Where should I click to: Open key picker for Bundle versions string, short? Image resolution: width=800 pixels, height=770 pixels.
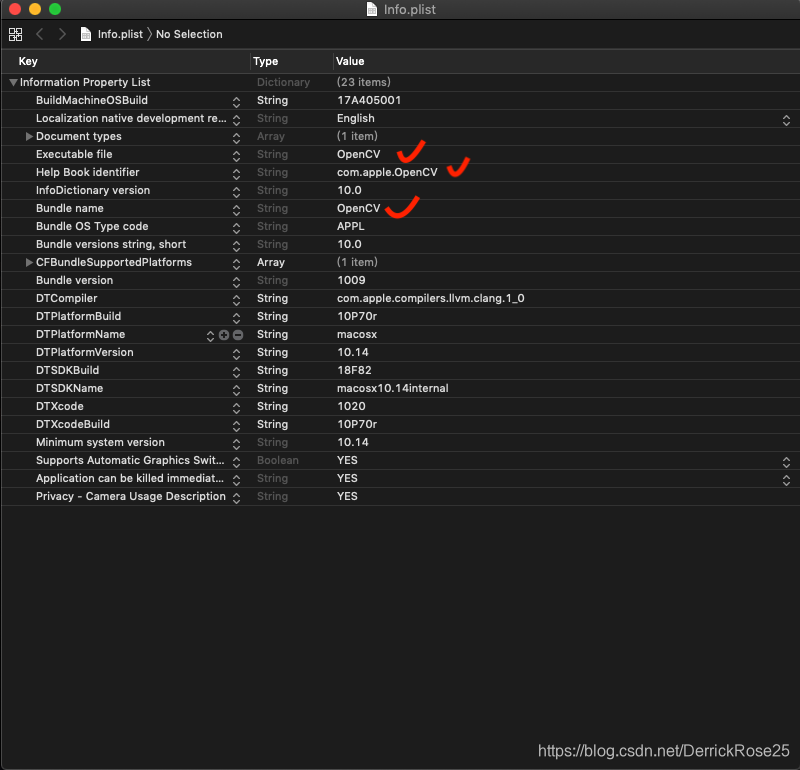tap(236, 246)
